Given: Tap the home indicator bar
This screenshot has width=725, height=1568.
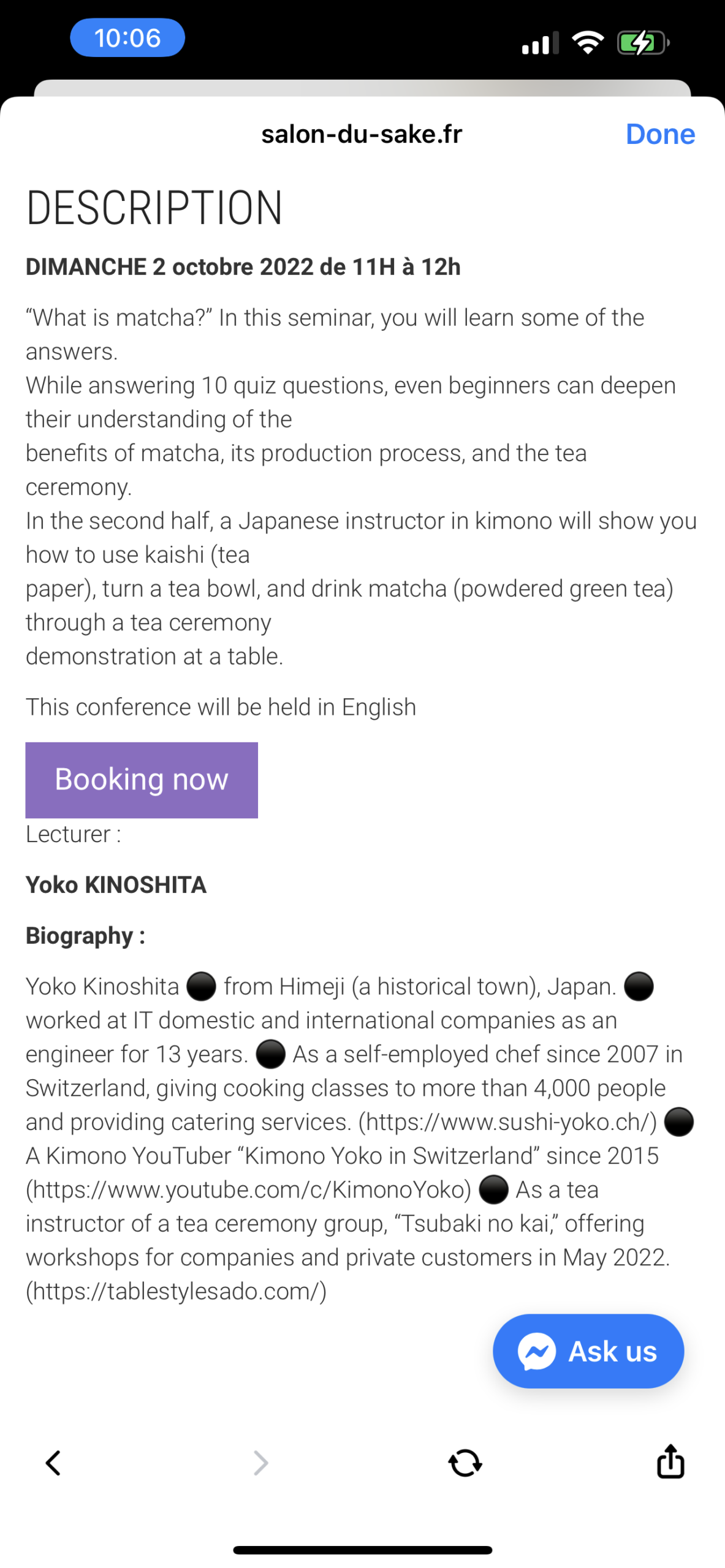Looking at the screenshot, I should [362, 1550].
